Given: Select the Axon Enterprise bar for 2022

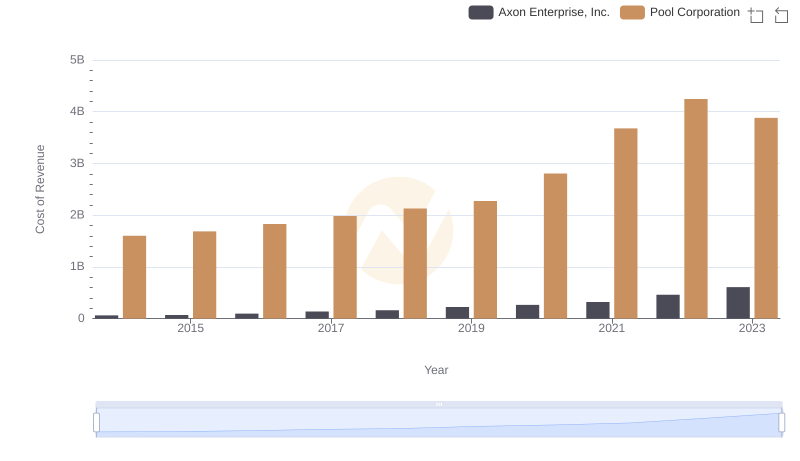Looking at the screenshot, I should tap(668, 306).
